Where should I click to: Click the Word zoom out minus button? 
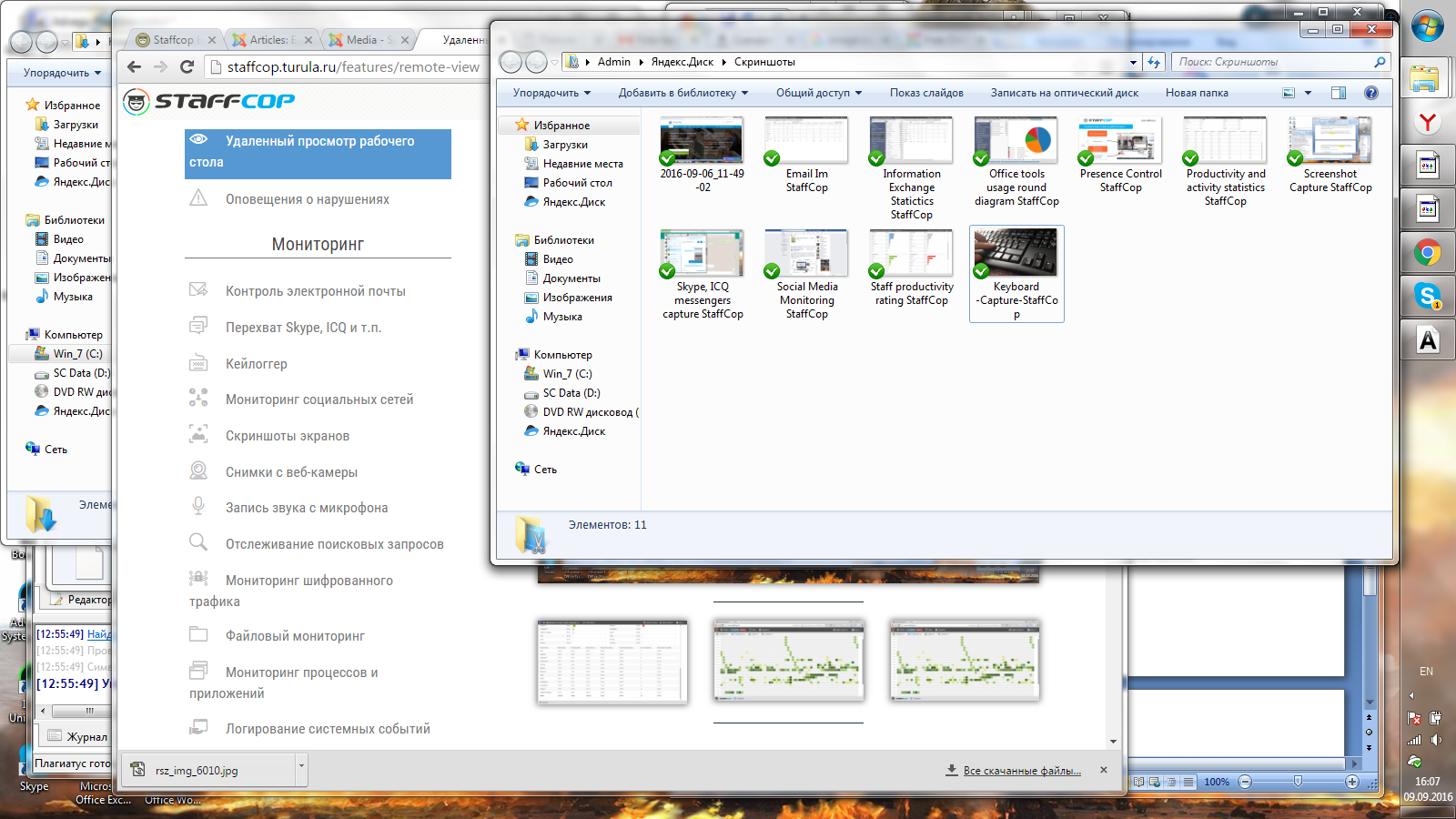click(1245, 782)
